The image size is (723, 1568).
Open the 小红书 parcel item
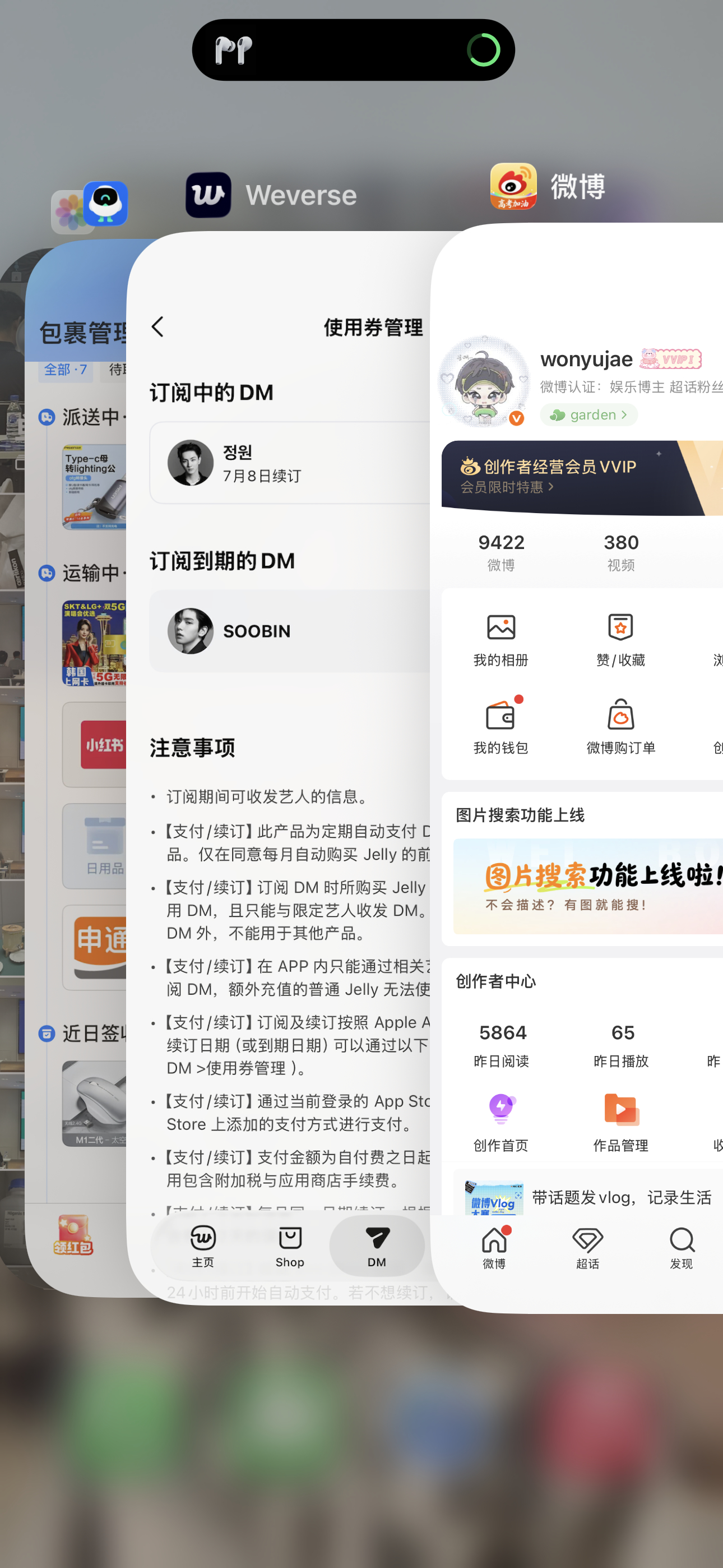[x=94, y=744]
